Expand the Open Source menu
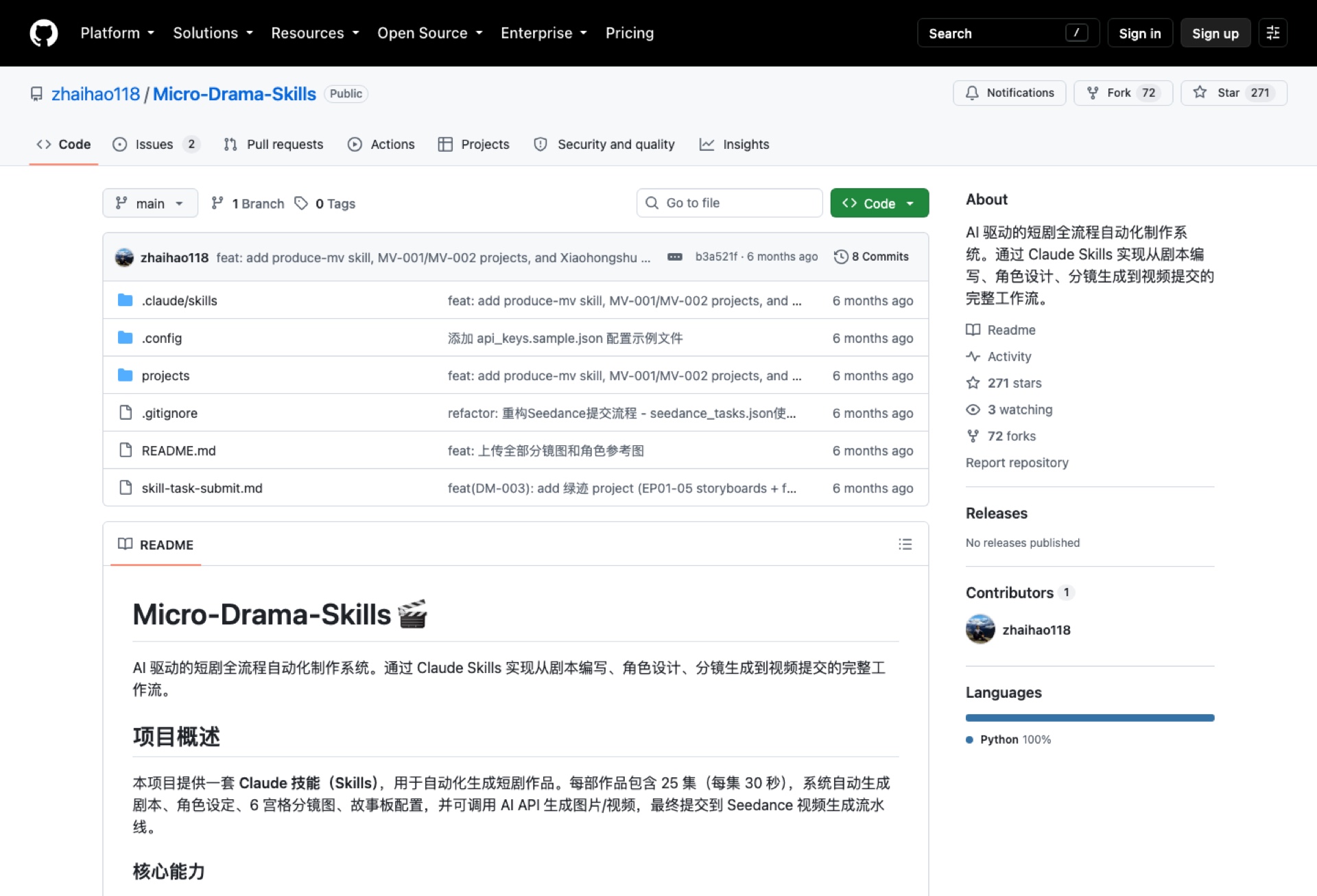The height and width of the screenshot is (896, 1317). [430, 33]
